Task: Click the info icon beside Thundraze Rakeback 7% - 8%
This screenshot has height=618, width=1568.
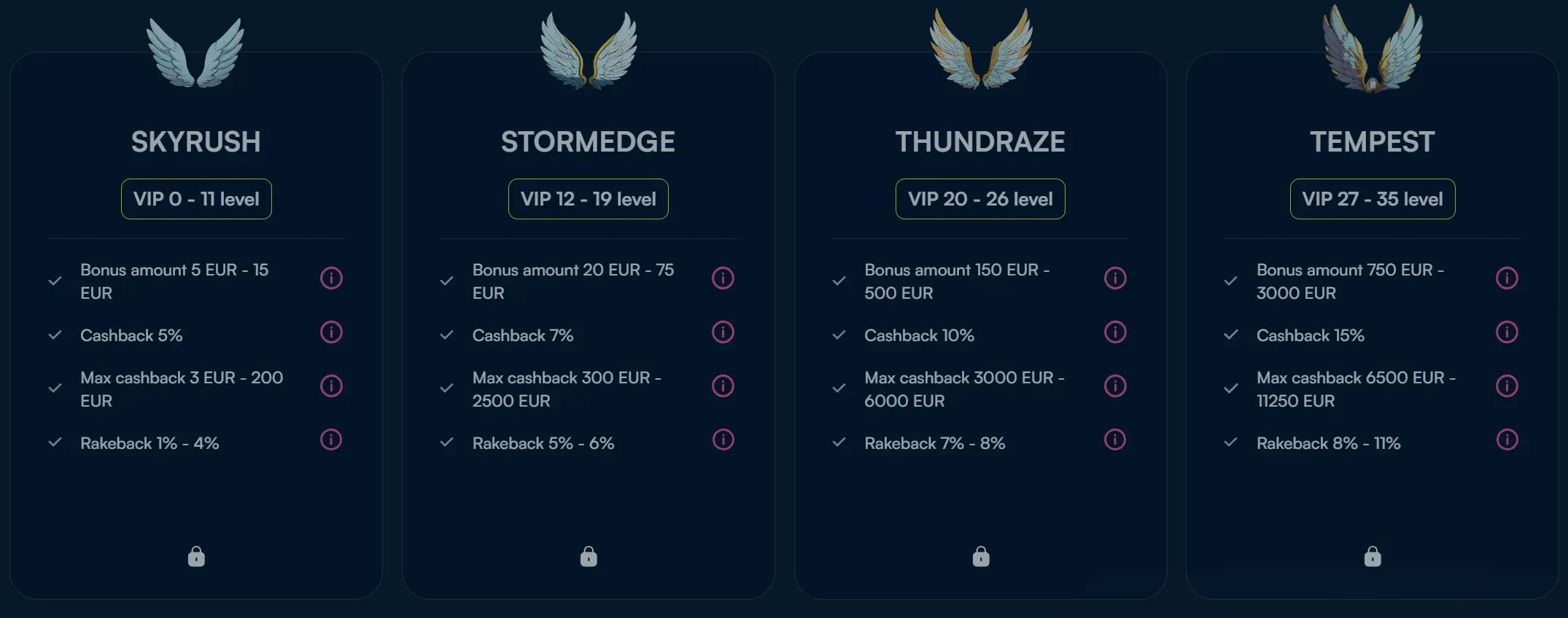Action: [1114, 440]
